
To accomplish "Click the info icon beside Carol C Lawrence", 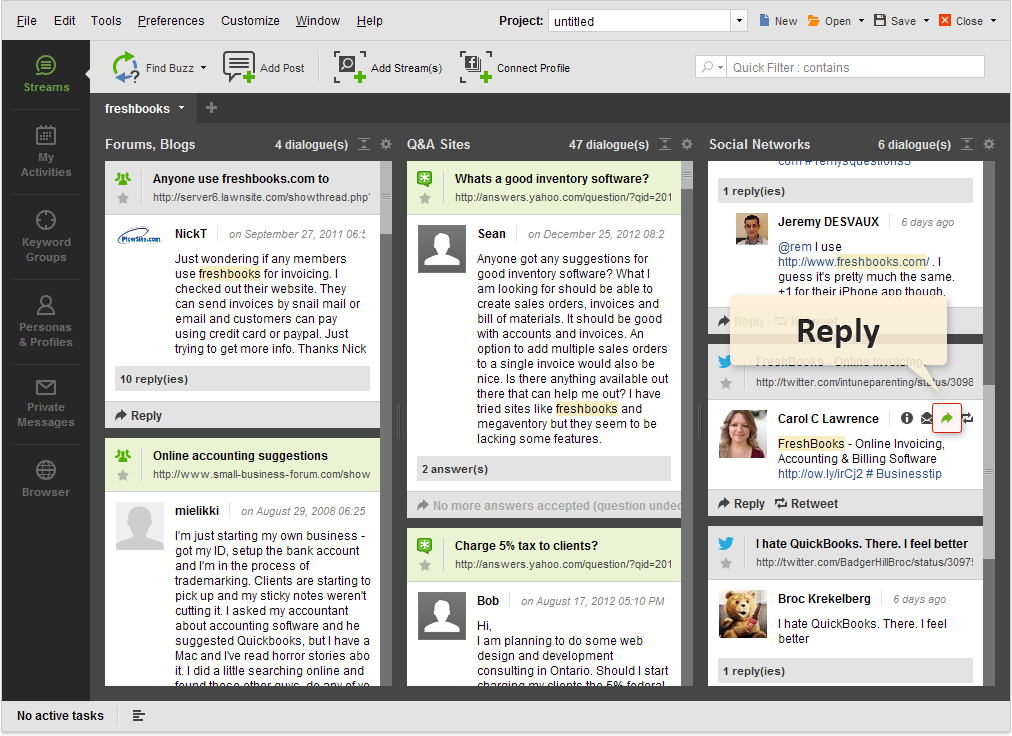I will coord(907,418).
